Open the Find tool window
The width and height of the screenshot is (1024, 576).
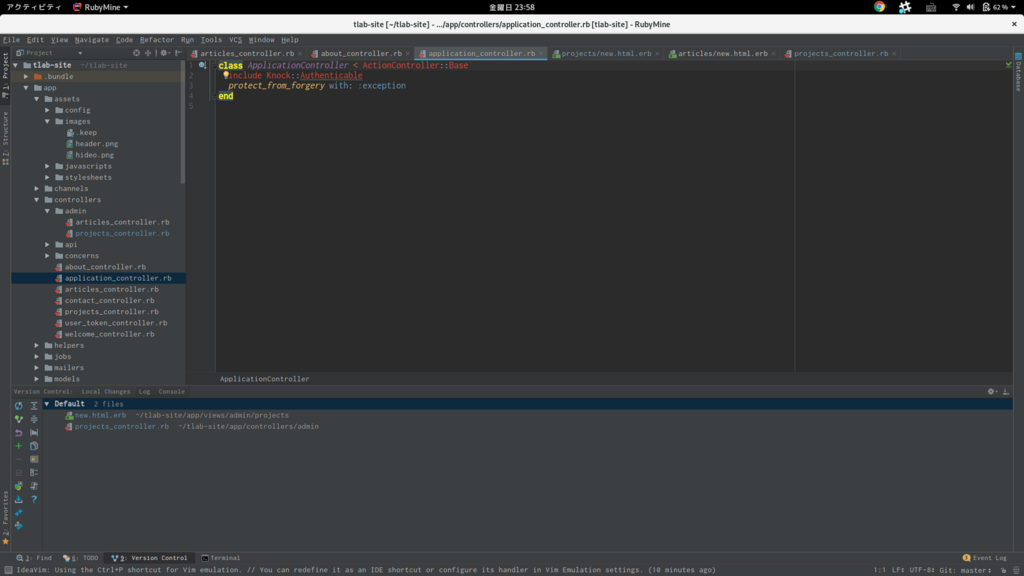pos(34,558)
